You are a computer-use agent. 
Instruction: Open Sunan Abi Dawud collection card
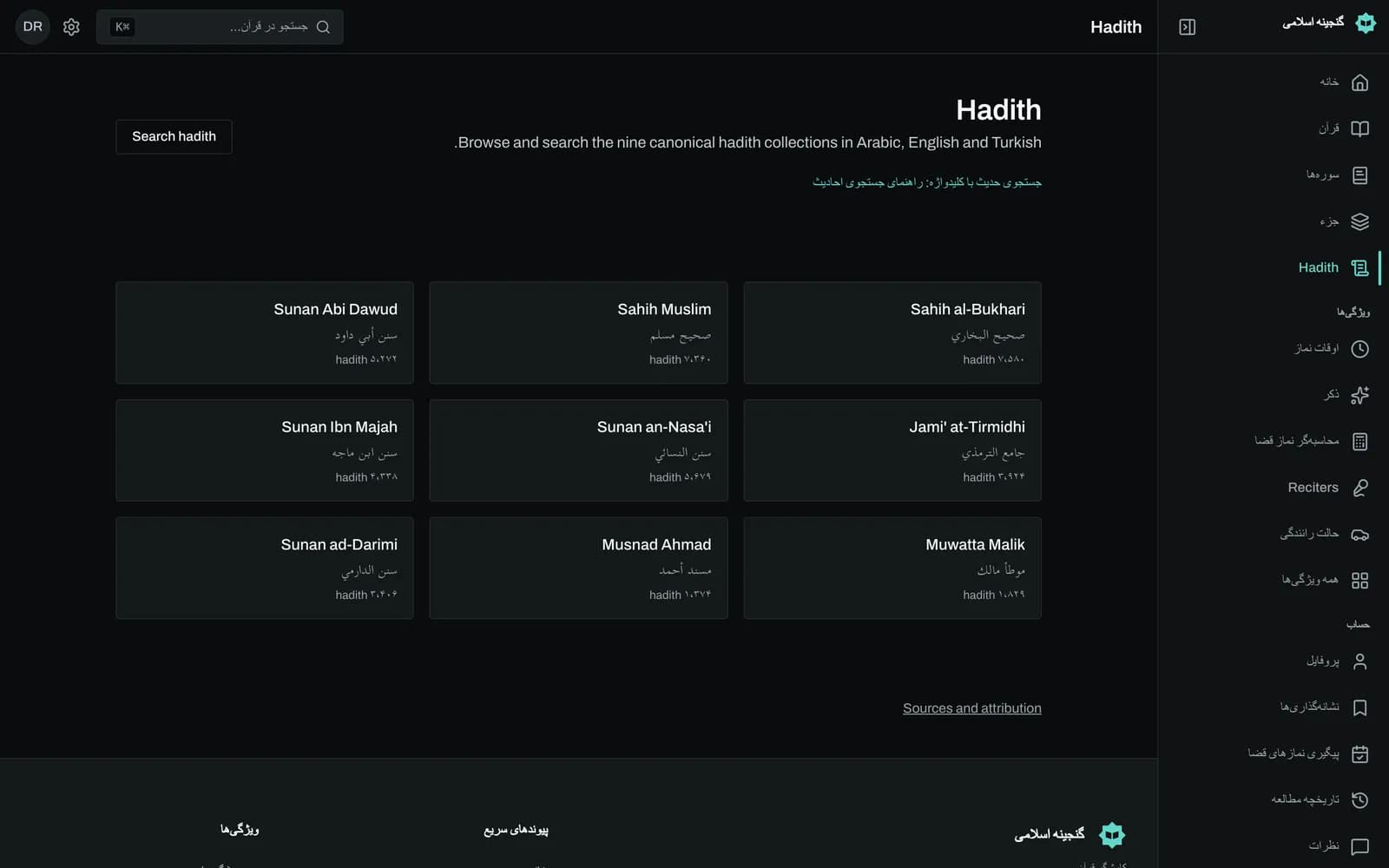coord(265,332)
